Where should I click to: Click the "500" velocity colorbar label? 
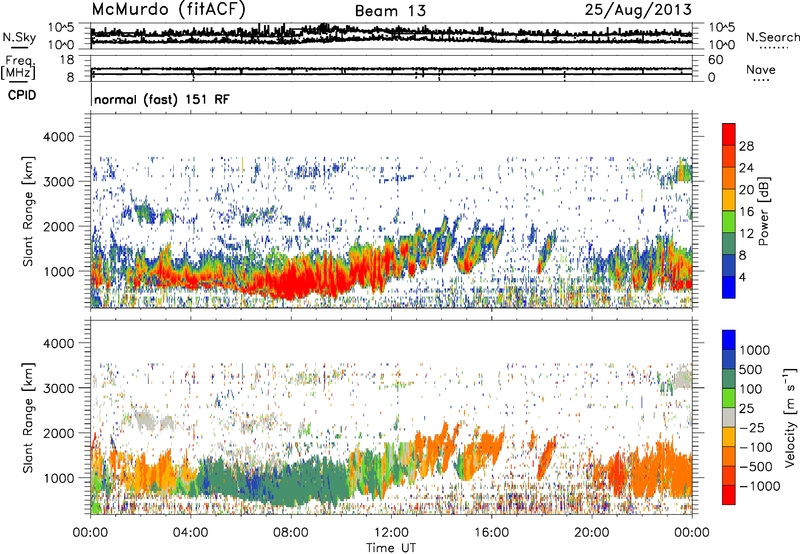coord(751,369)
